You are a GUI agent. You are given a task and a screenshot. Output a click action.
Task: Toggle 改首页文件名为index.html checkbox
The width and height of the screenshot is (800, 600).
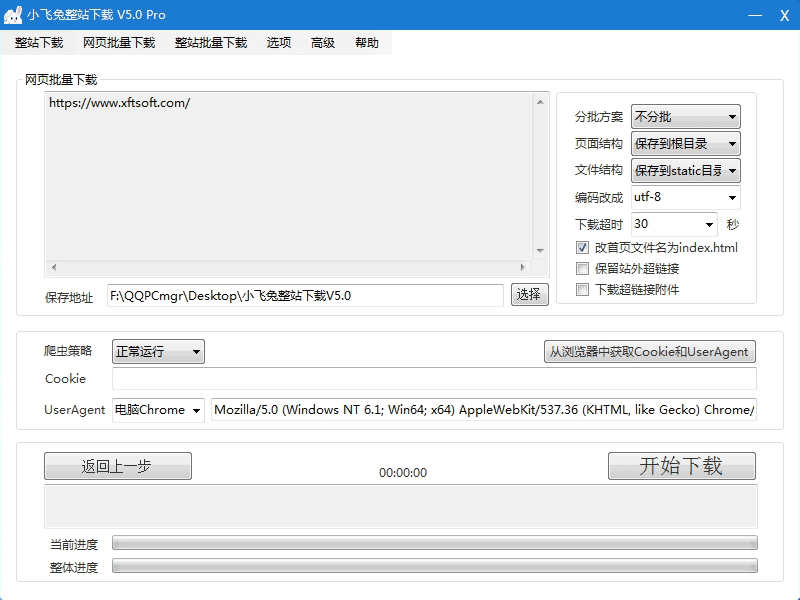tap(583, 248)
